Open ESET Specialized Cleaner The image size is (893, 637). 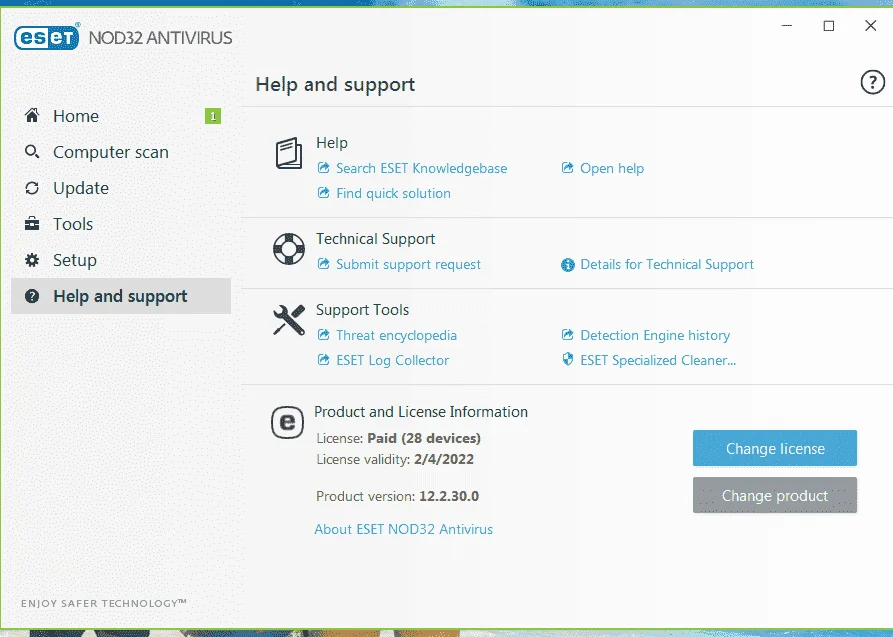click(658, 360)
